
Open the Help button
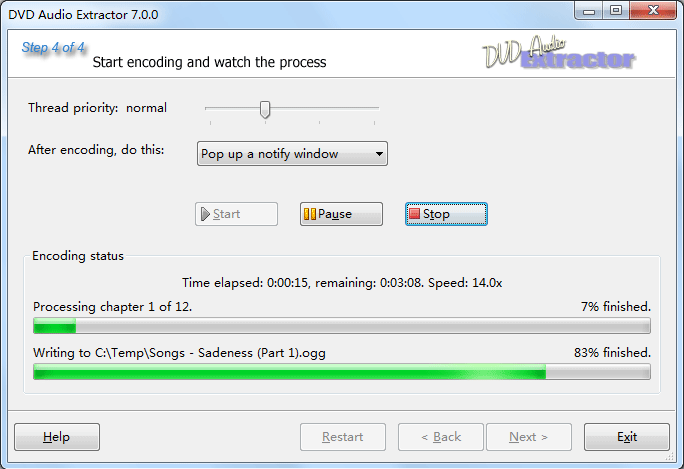pyautogui.click(x=57, y=437)
